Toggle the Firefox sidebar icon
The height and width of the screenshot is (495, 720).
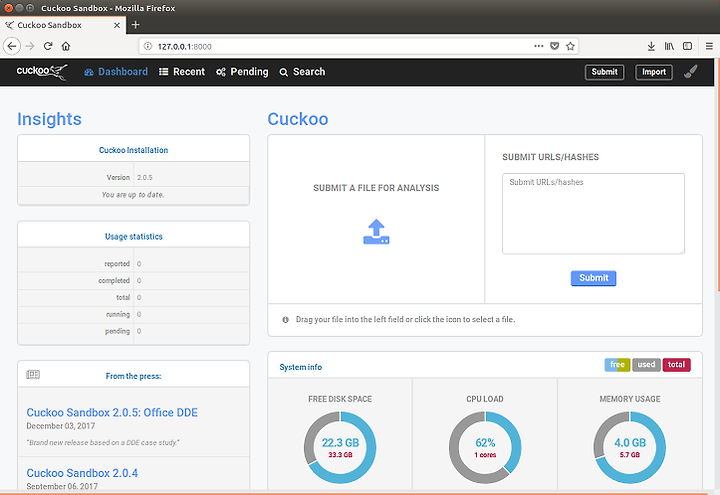[x=687, y=46]
